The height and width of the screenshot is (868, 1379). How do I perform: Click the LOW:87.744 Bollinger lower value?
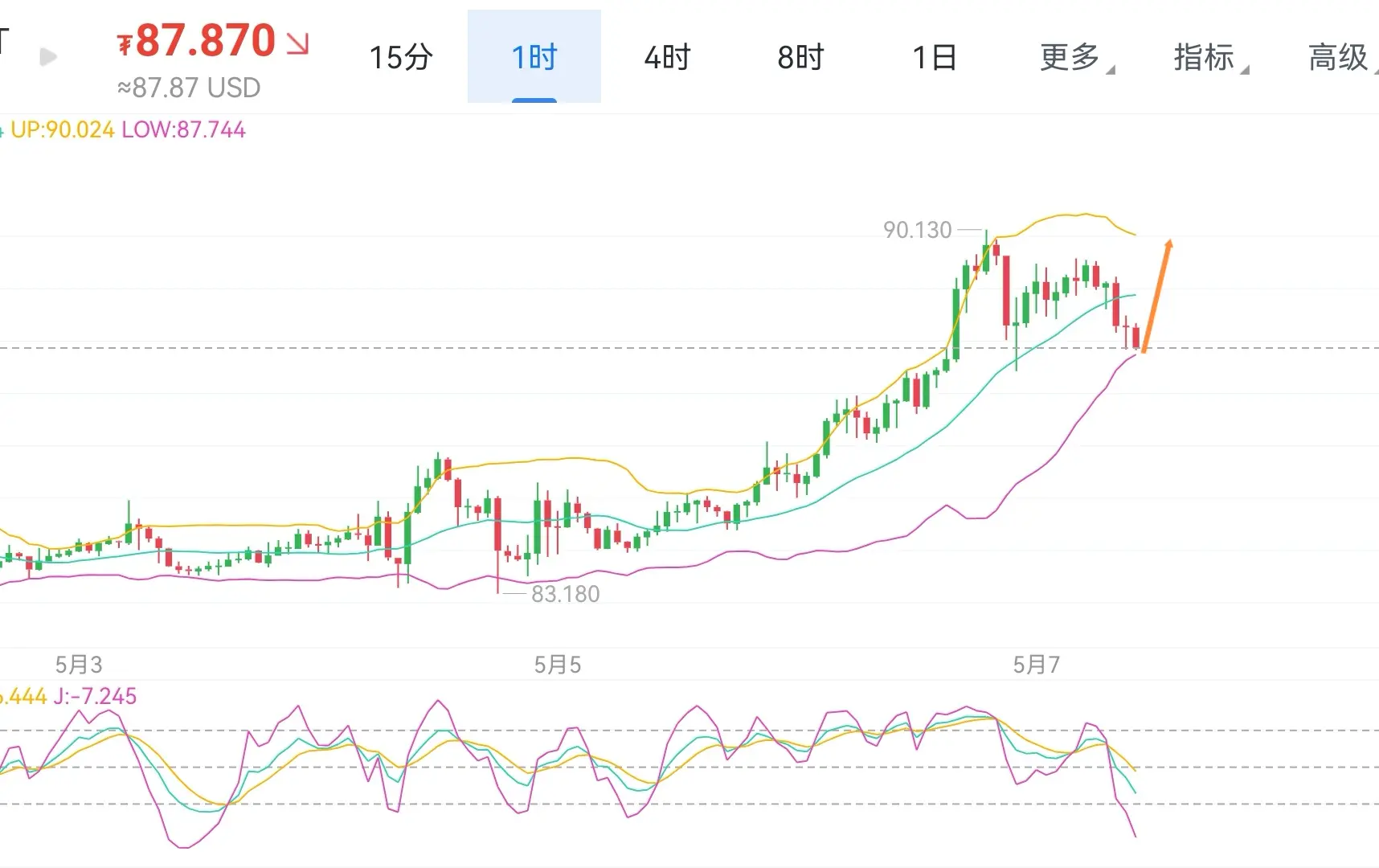click(184, 129)
